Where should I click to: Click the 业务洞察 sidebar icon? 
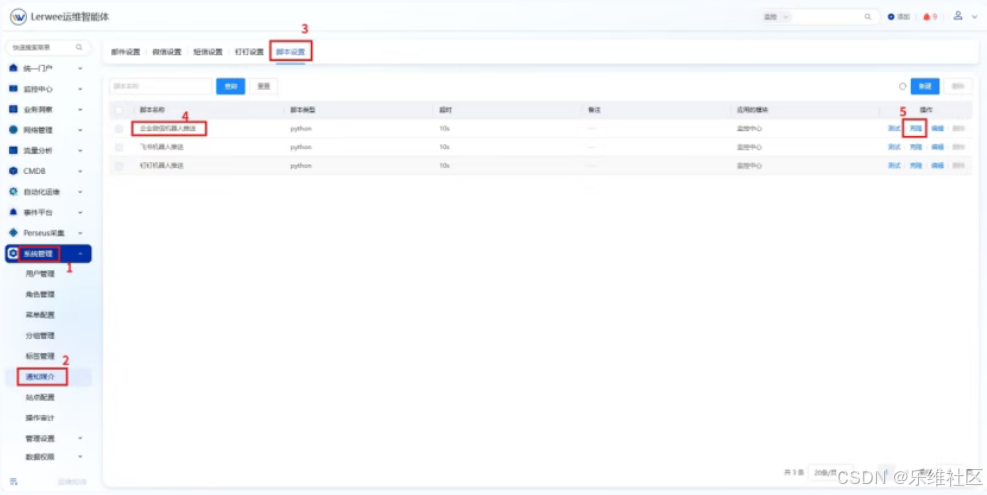(x=13, y=109)
